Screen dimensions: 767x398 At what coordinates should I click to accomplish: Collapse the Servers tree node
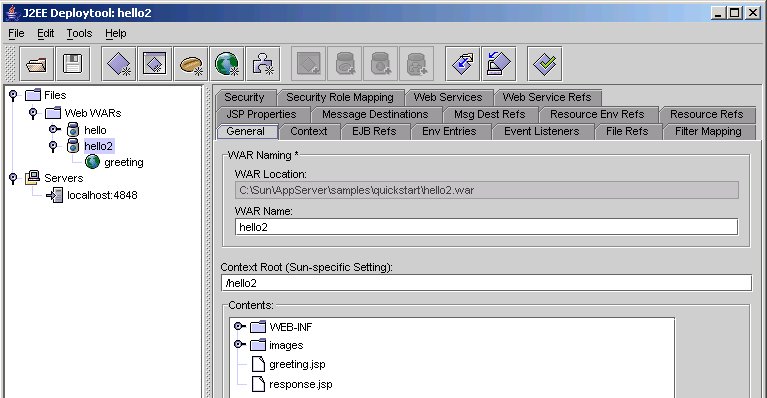[x=13, y=178]
